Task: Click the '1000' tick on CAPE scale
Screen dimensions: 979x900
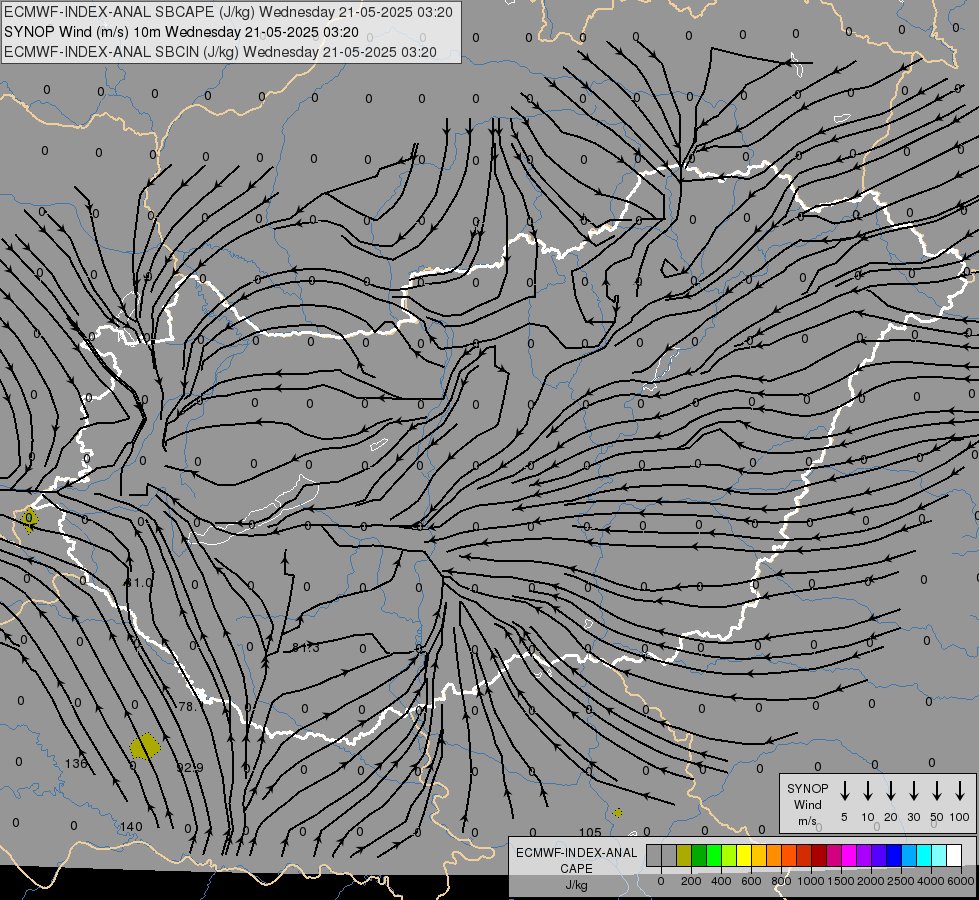Action: [810, 881]
